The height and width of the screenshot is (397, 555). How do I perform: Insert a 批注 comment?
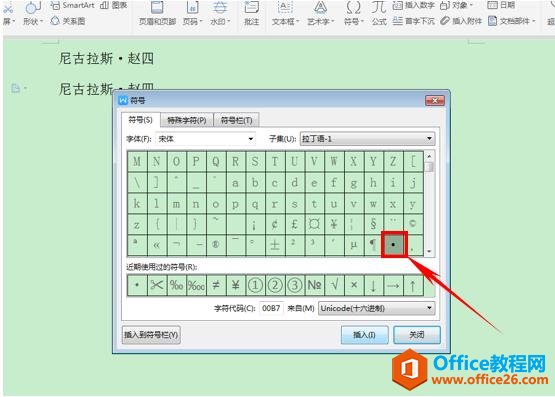tap(251, 13)
